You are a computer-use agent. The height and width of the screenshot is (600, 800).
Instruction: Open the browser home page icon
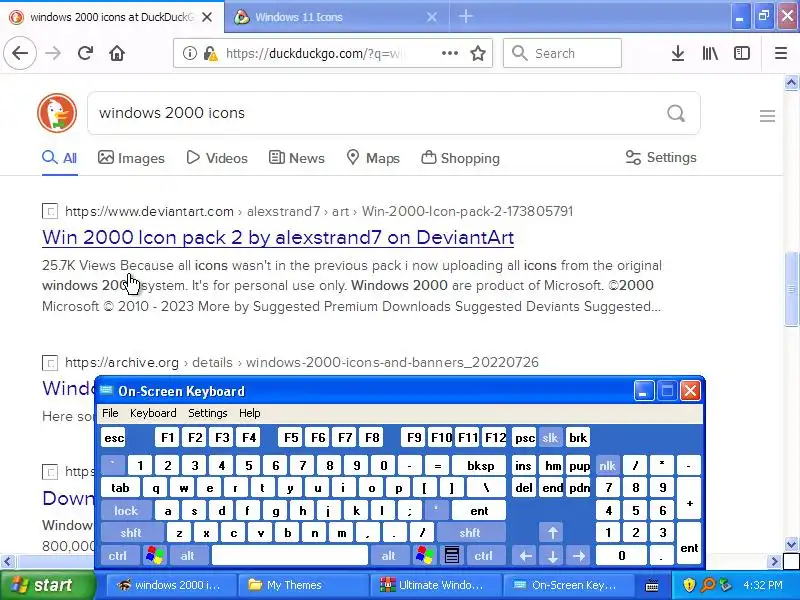pos(117,53)
